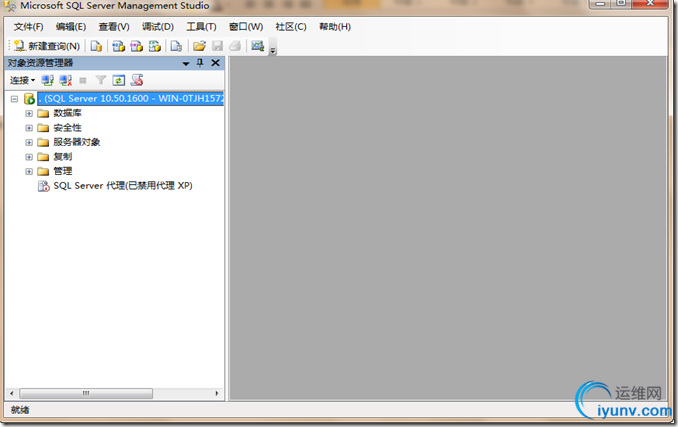Click the SQL Server 代理 agent icon
Screen dimensions: 678x427
tap(44, 186)
